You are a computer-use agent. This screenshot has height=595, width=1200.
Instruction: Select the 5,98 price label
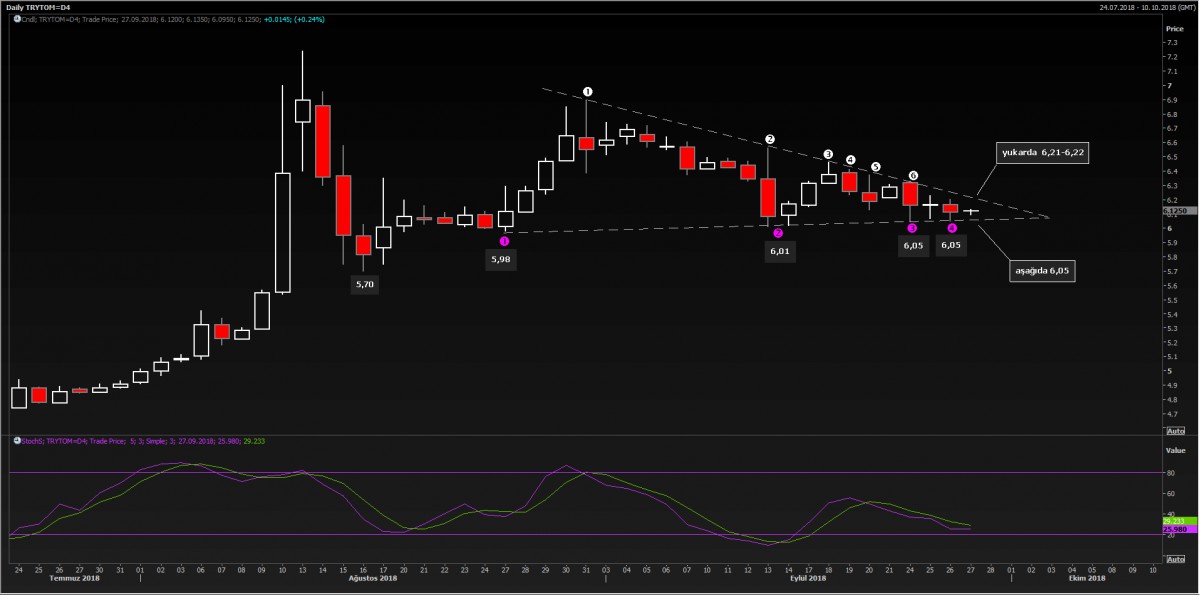(501, 259)
